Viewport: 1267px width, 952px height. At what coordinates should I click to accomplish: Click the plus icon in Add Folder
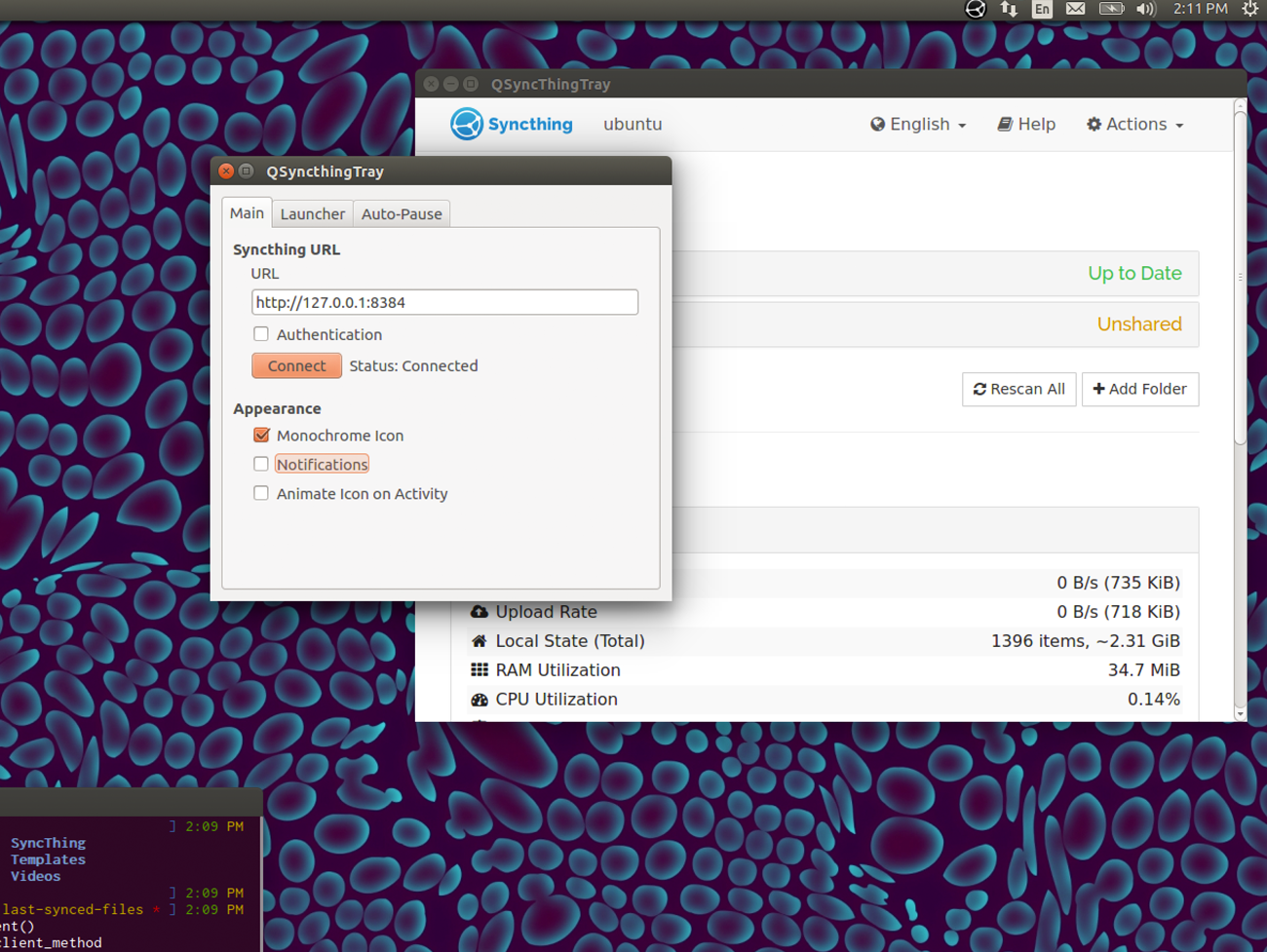(x=1099, y=389)
